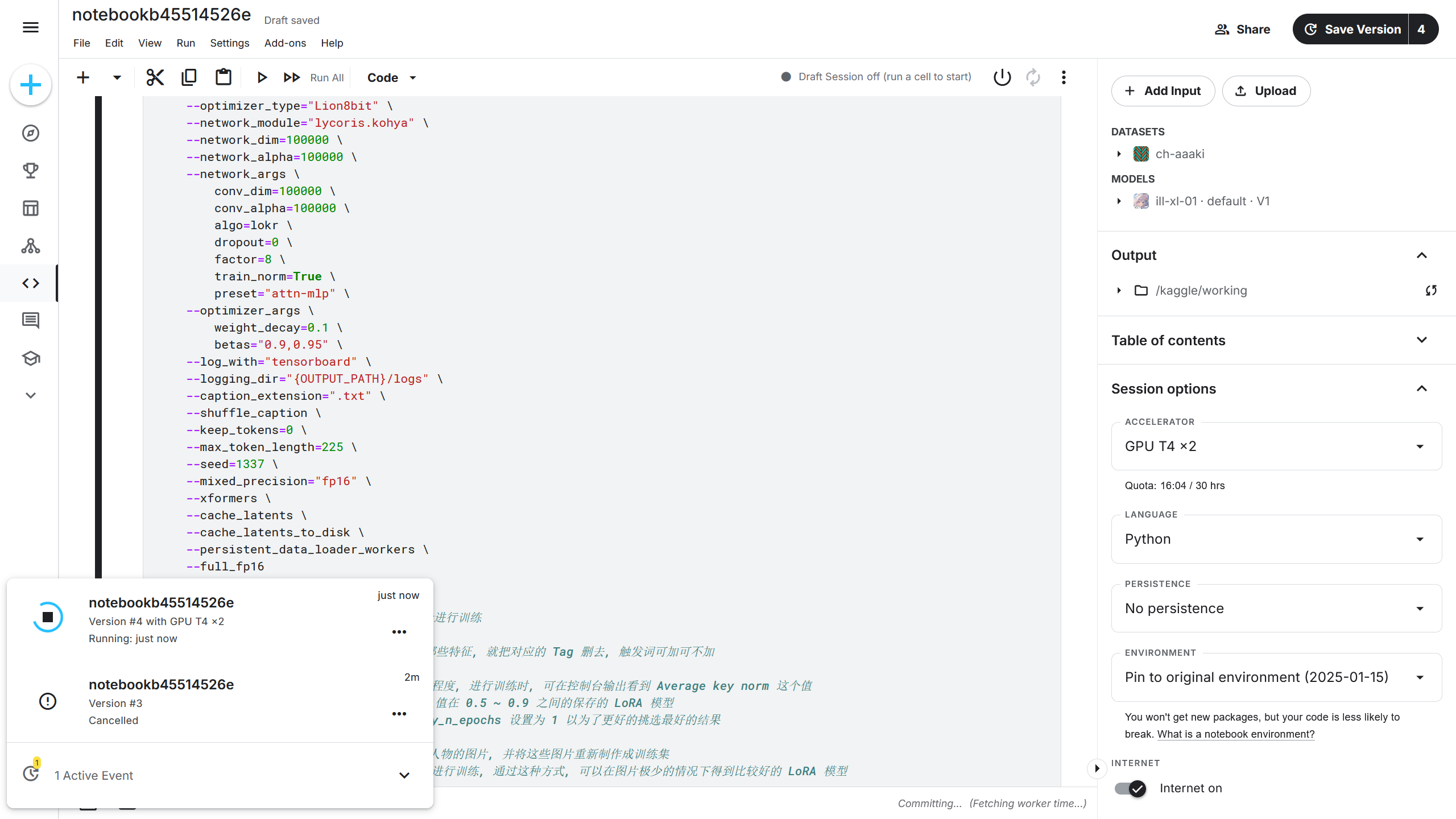This screenshot has width=1456, height=819.
Task: Expand the ch-aaaki dataset entry
Action: click(x=1119, y=154)
